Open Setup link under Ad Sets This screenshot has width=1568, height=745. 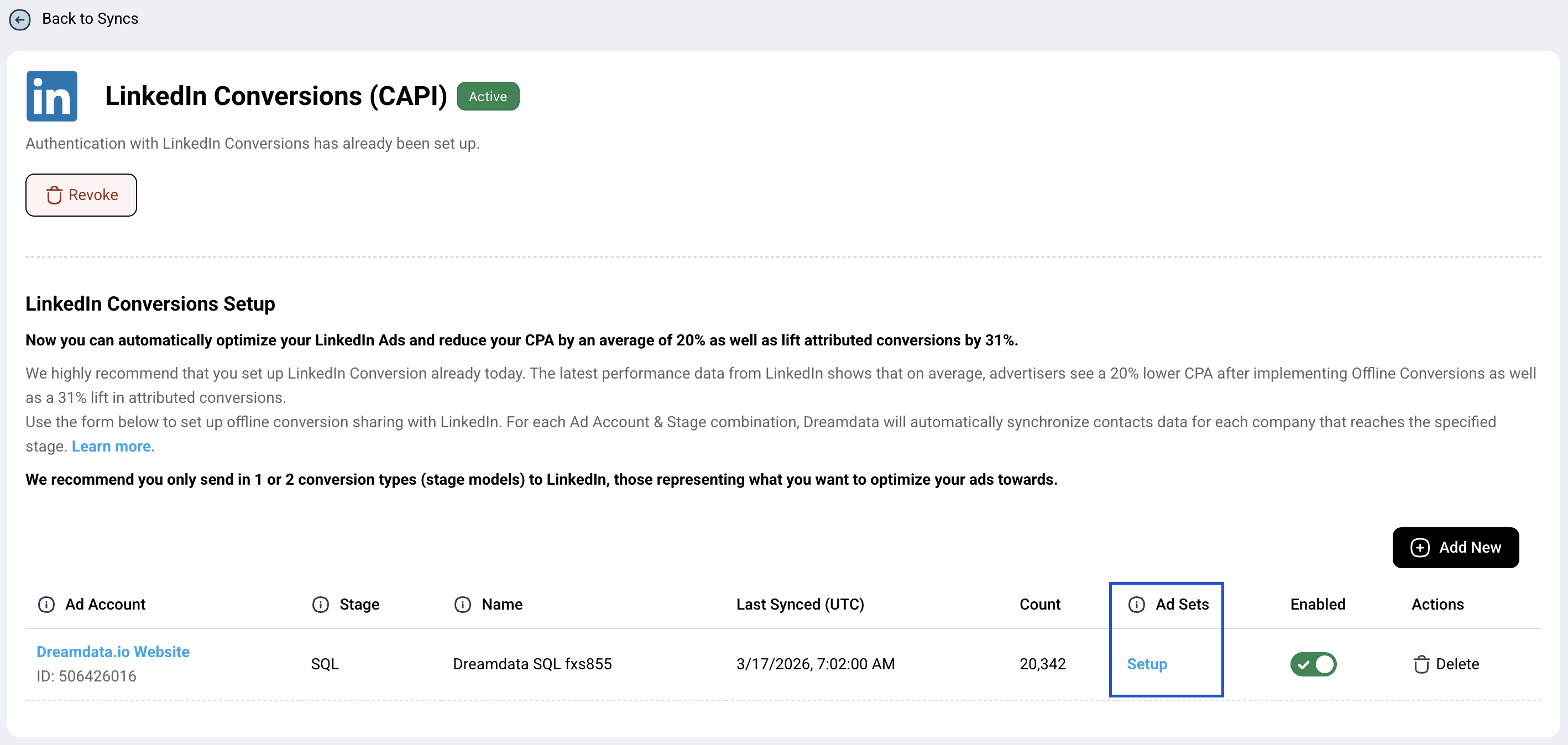coord(1147,664)
